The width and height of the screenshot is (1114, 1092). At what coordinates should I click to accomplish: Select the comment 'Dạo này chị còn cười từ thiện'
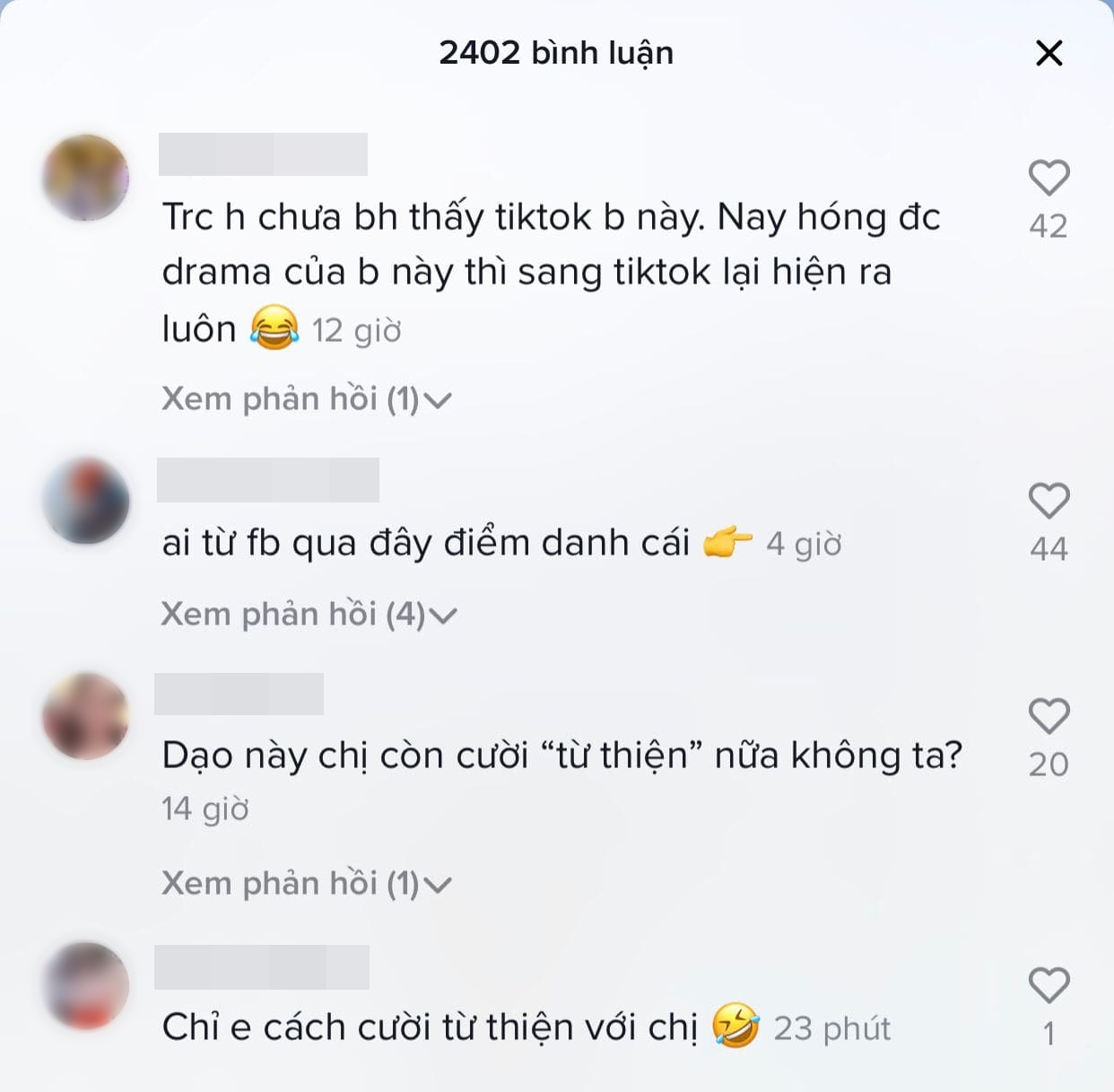pos(561,756)
